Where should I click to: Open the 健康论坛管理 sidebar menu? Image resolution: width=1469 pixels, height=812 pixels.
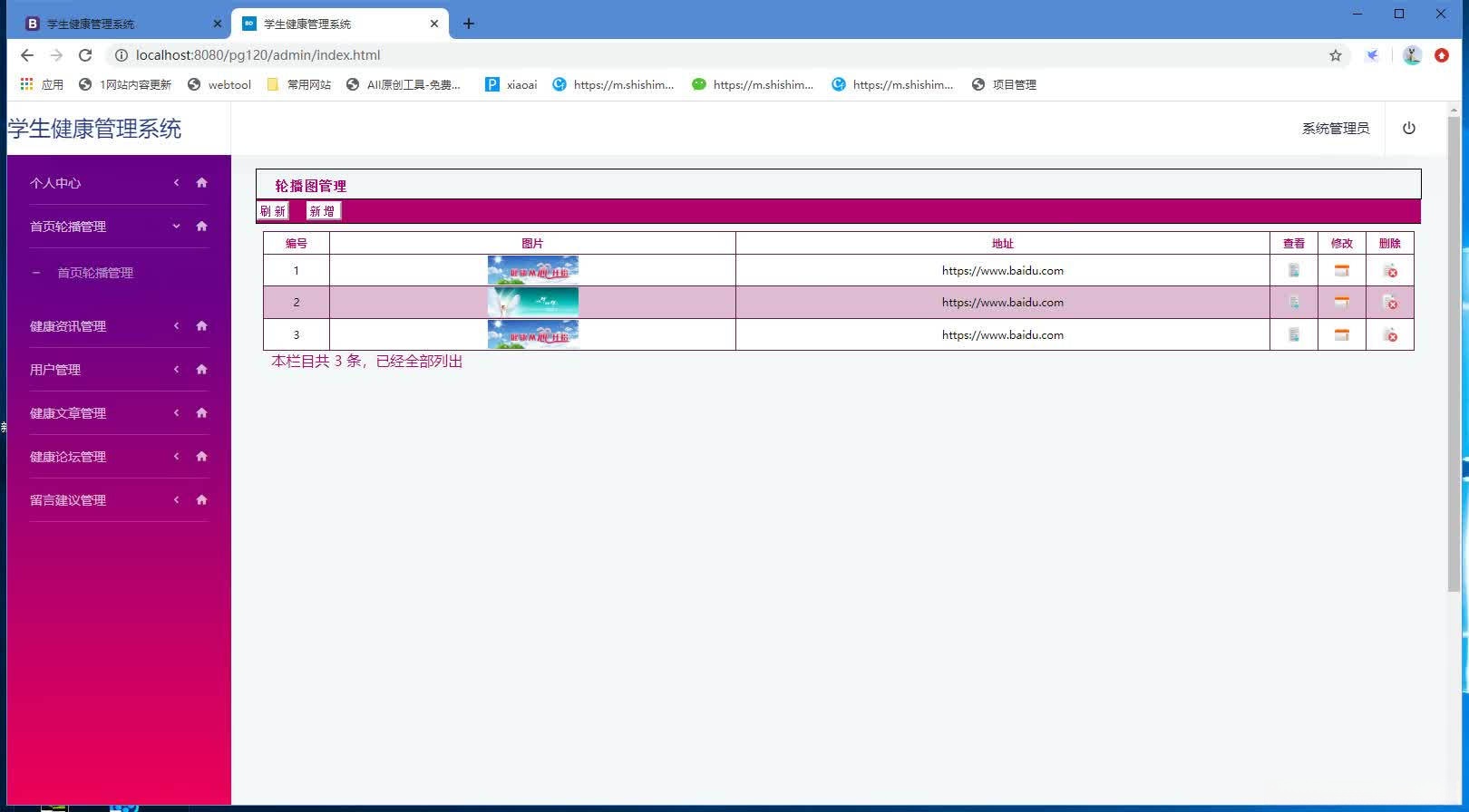click(68, 457)
